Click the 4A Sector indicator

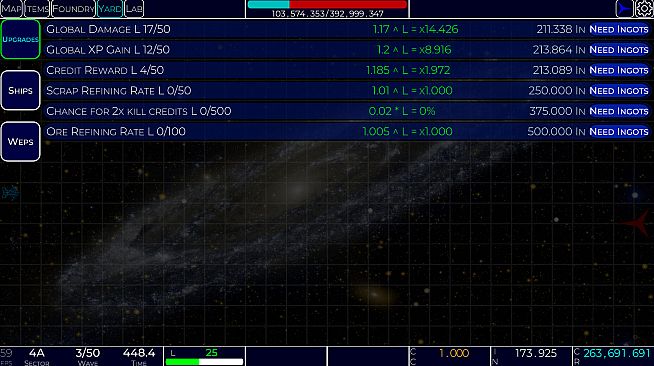37,357
